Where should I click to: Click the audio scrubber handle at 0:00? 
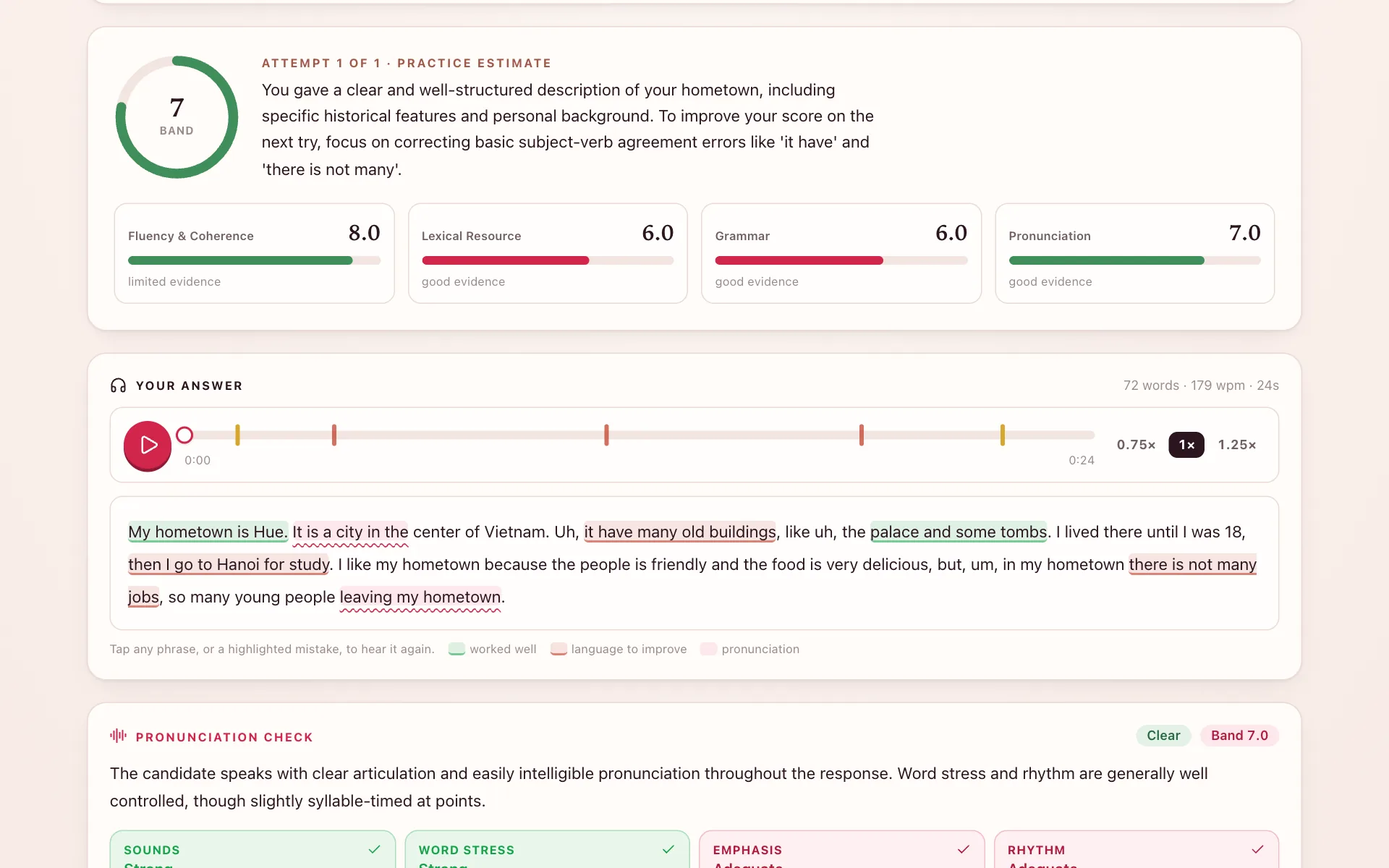click(184, 435)
